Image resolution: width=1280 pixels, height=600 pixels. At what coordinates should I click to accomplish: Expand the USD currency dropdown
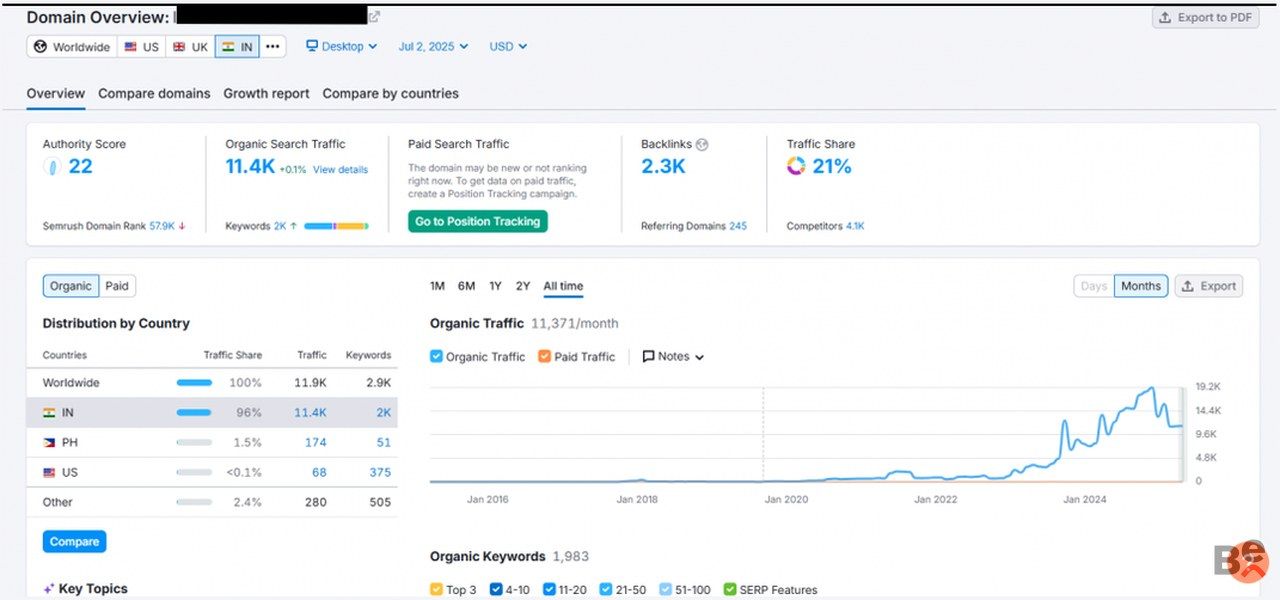[x=507, y=47]
